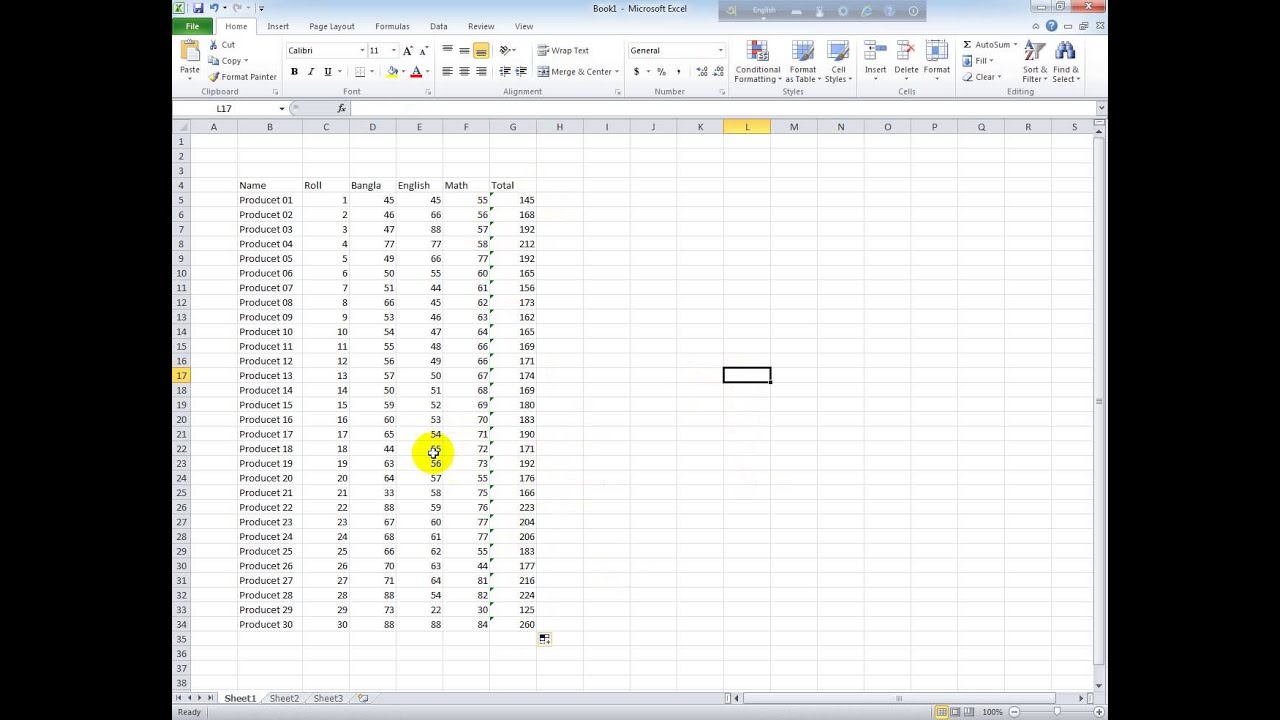Open Conditional Formatting menu
1280x720 pixels.
pyautogui.click(x=758, y=62)
